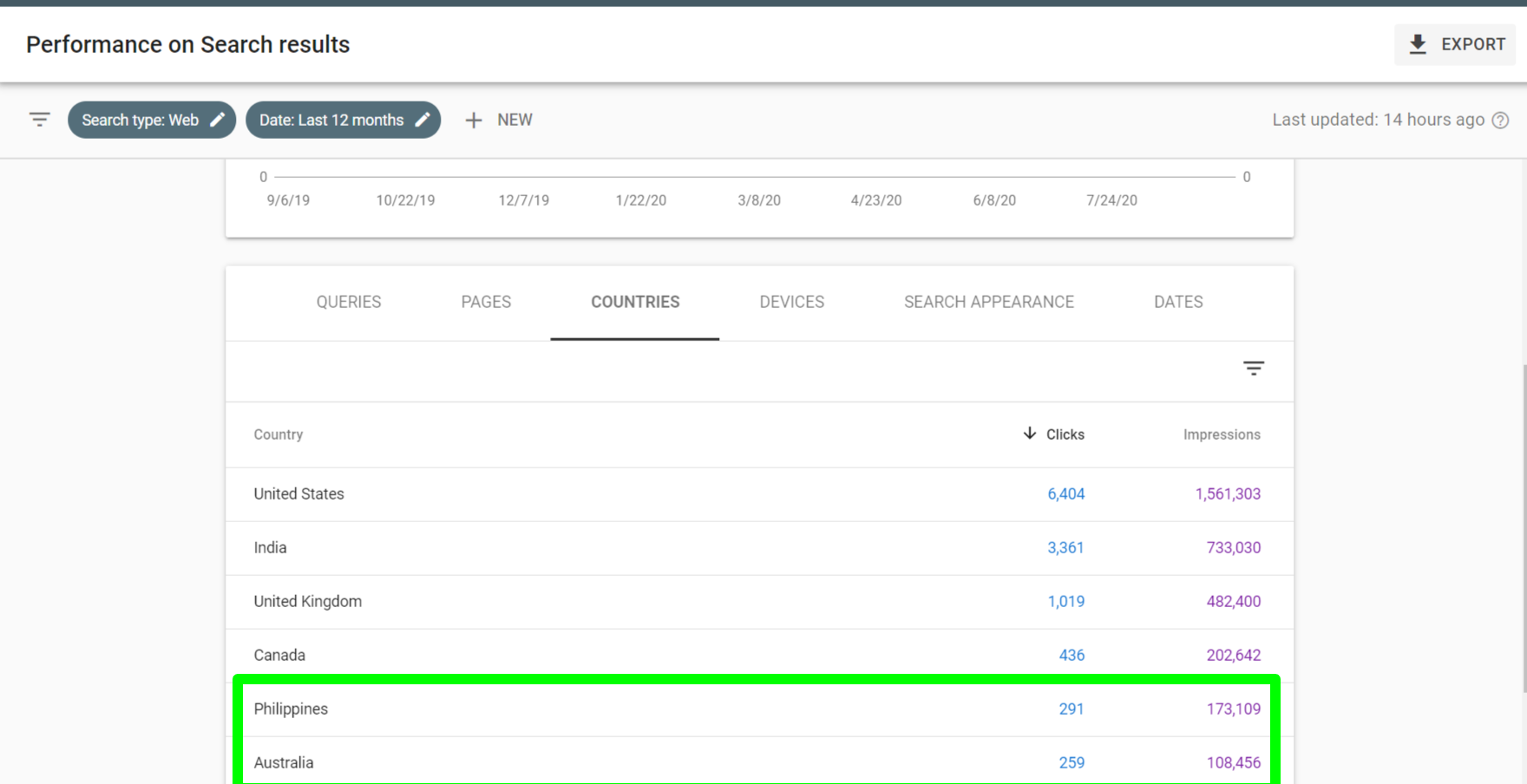This screenshot has height=784, width=1527.
Task: Click the 108,456 impressions value
Action: coord(1234,763)
